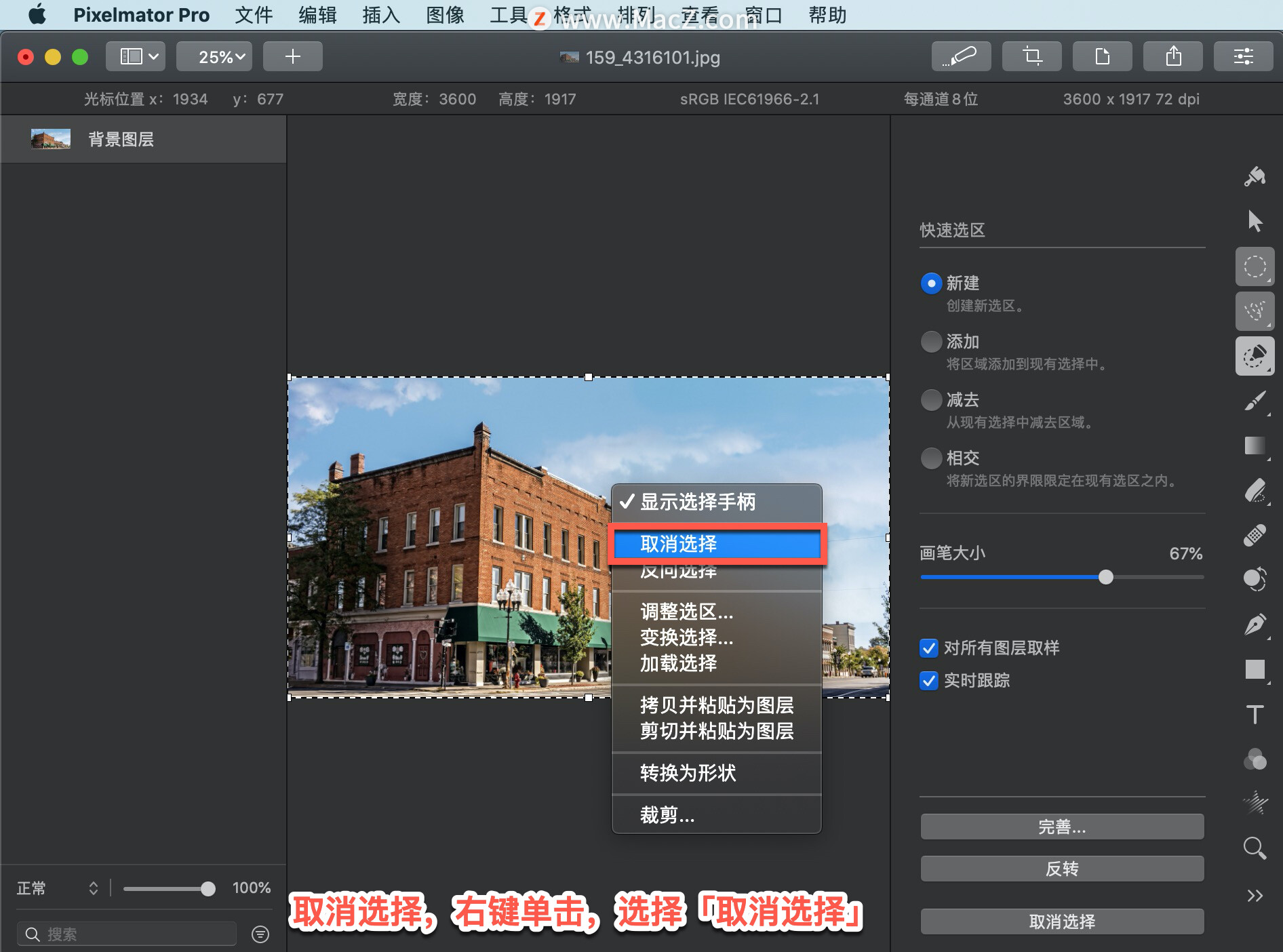1283x952 pixels.
Task: Enable the 添加 selection mode
Action: [931, 341]
